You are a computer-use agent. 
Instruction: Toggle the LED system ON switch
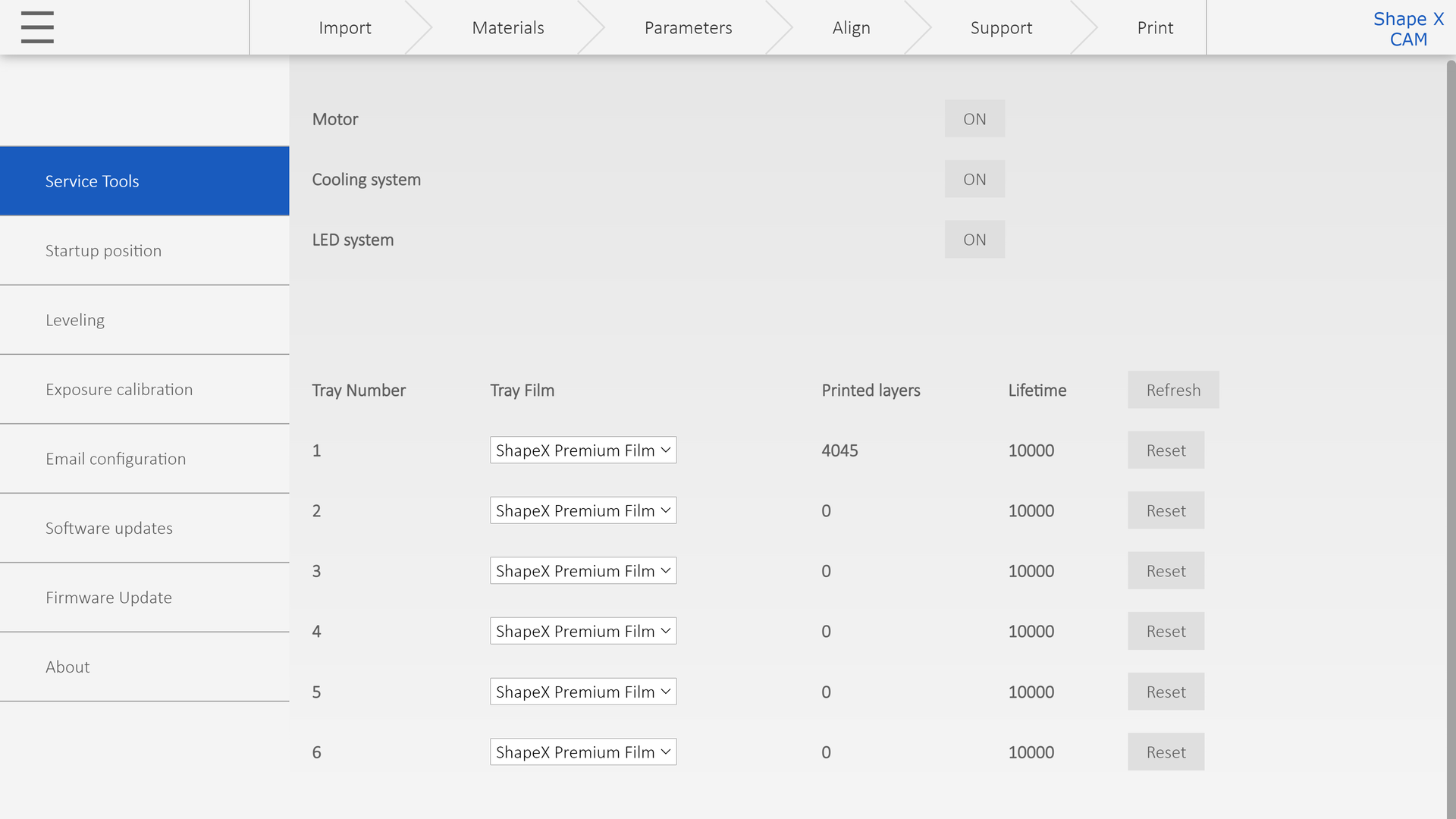point(974,240)
